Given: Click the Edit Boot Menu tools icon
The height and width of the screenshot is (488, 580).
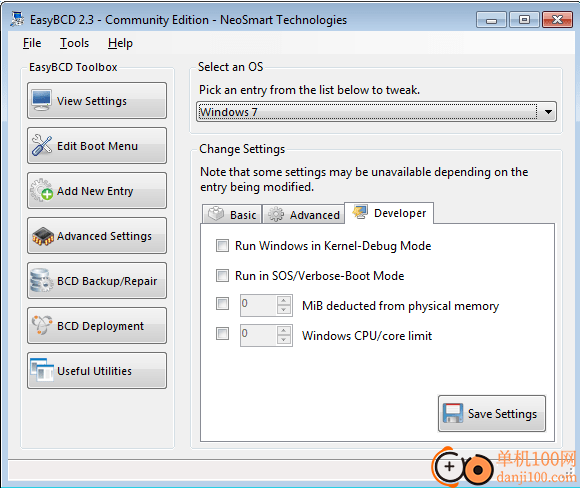Looking at the screenshot, I should coord(41,145).
